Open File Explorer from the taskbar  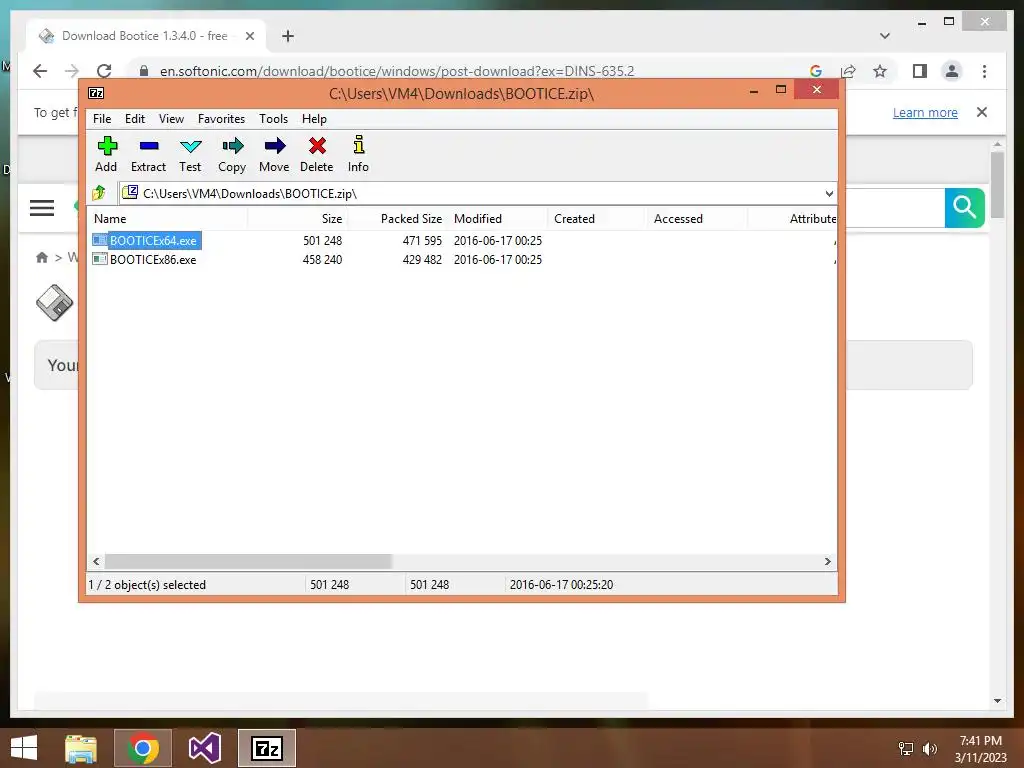(81, 748)
